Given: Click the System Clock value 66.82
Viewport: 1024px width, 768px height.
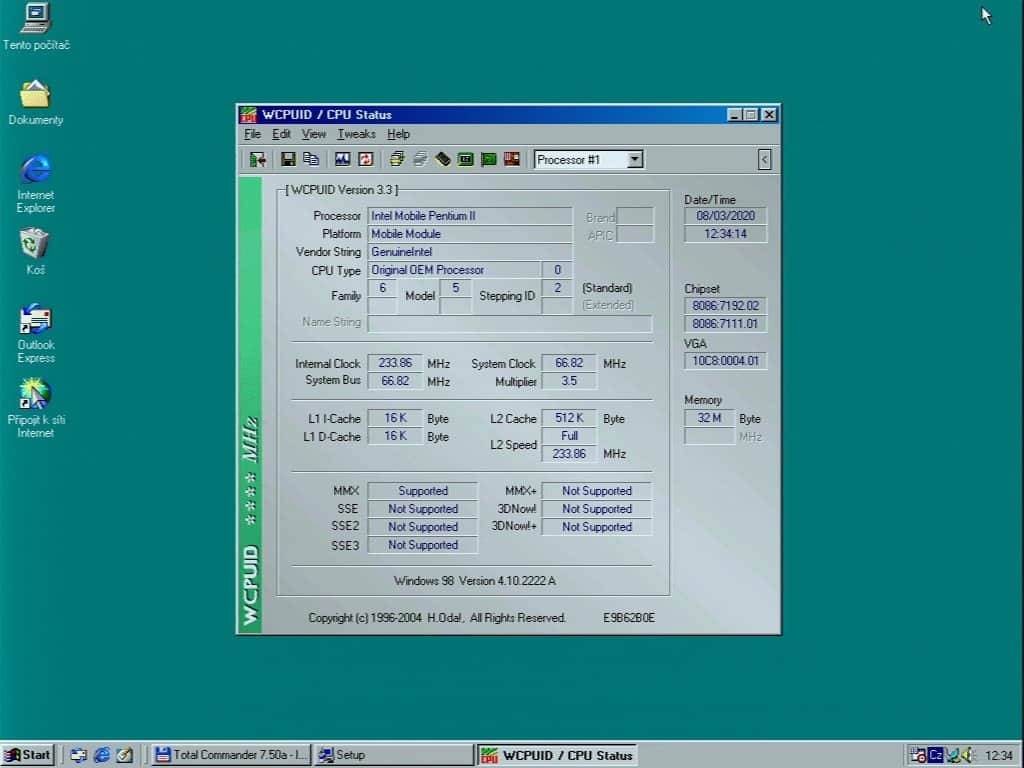Looking at the screenshot, I should tap(569, 363).
